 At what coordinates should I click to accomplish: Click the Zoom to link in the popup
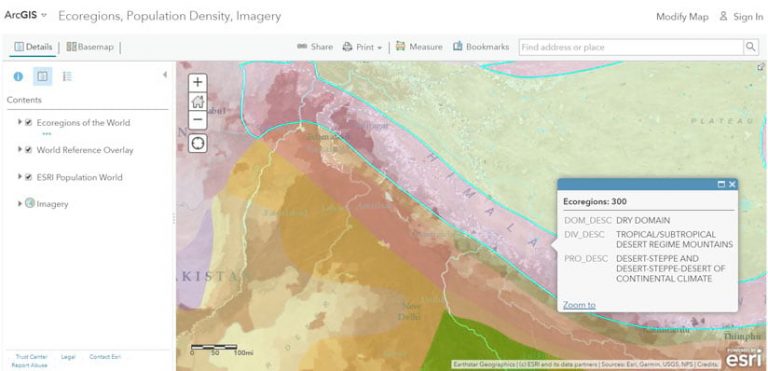(579, 305)
